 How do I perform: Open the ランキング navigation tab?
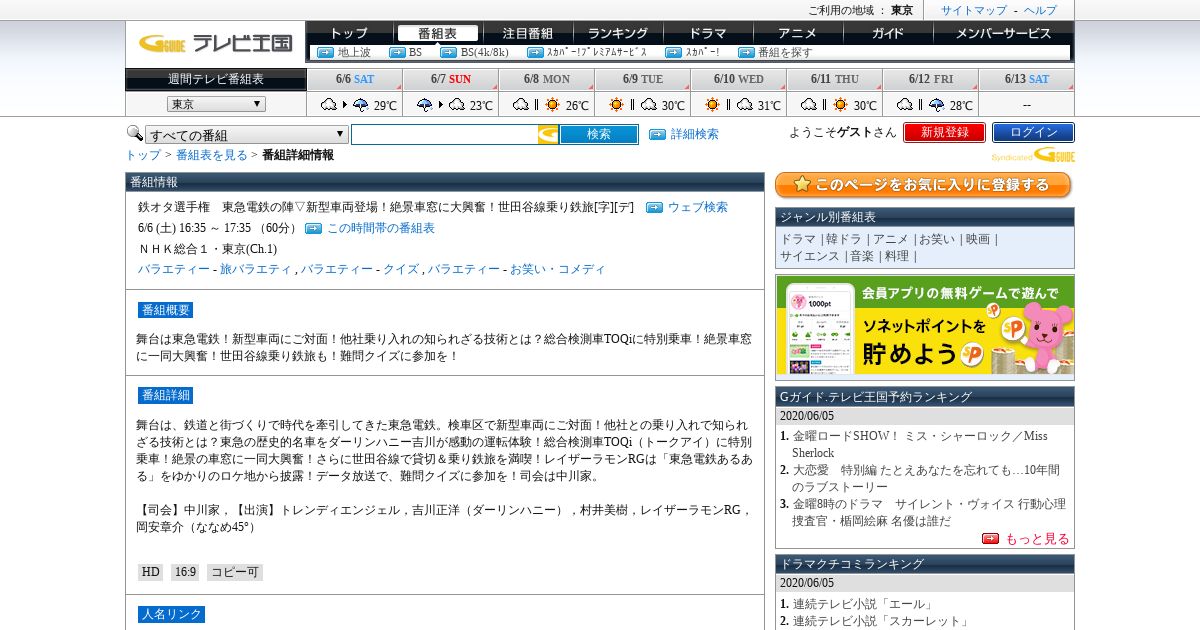[617, 33]
